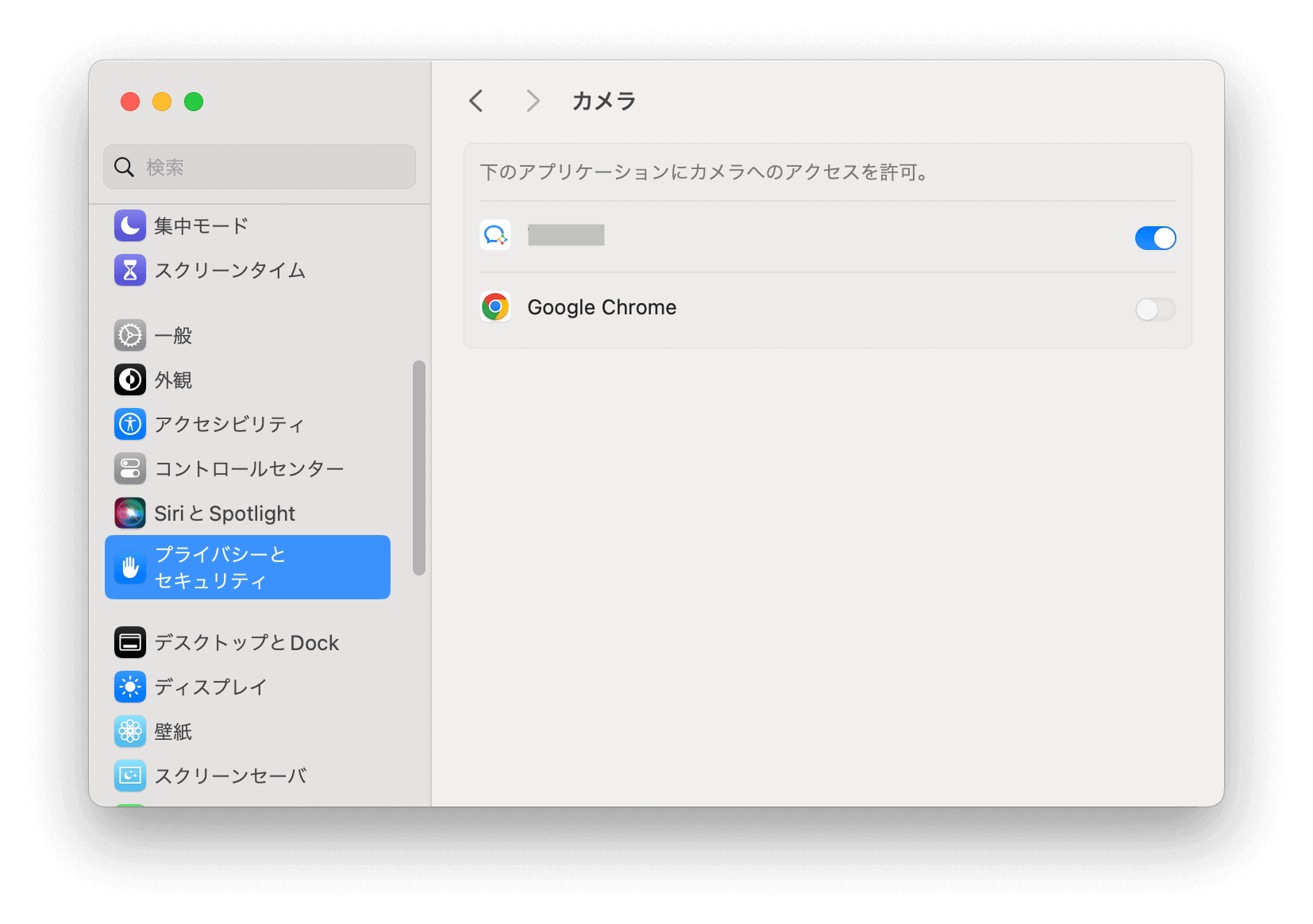The width and height of the screenshot is (1313, 924).
Task: Open アクセシビリティ settings
Action: (248, 424)
